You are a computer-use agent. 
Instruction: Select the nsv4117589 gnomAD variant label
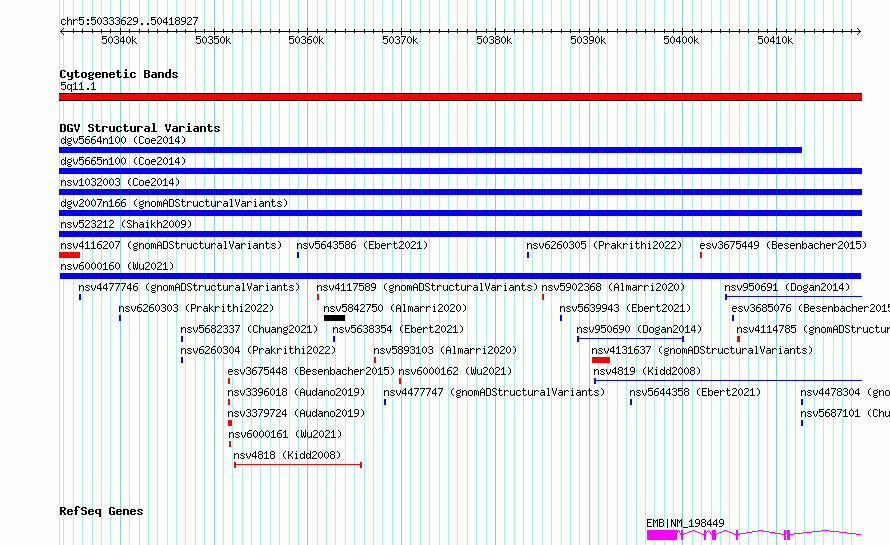[427, 287]
